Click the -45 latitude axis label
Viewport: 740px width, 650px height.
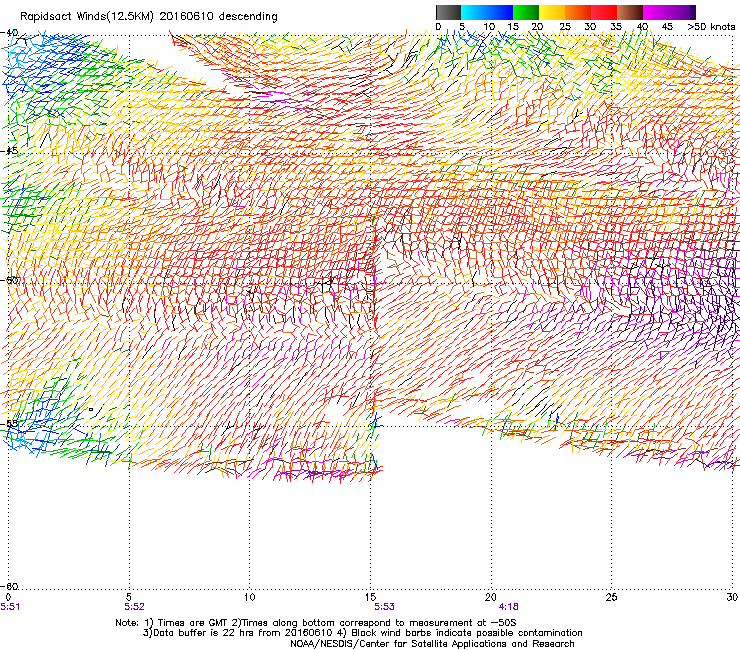pyautogui.click(x=9, y=151)
